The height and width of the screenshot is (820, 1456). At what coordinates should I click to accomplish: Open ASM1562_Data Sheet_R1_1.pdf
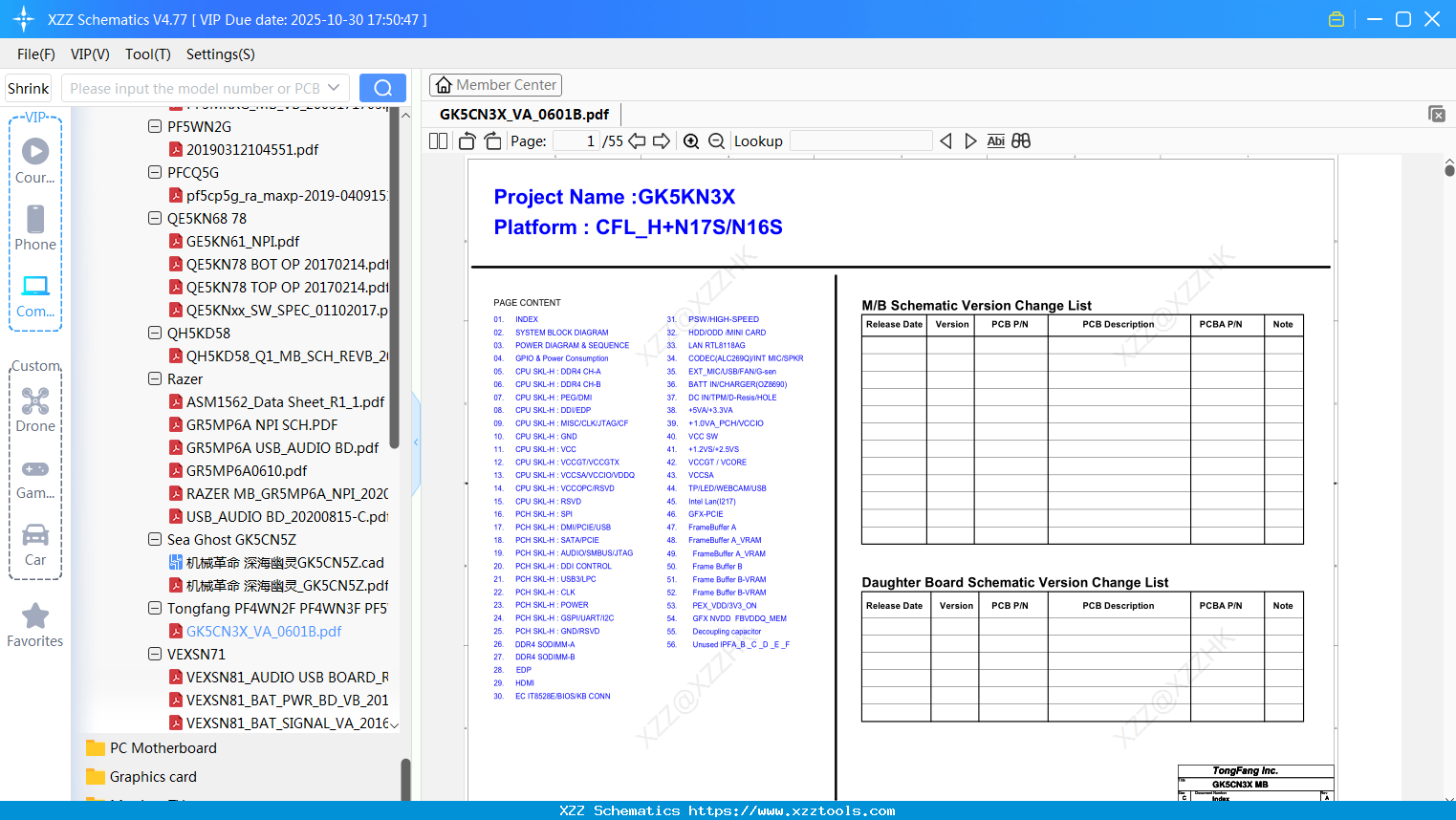[286, 401]
